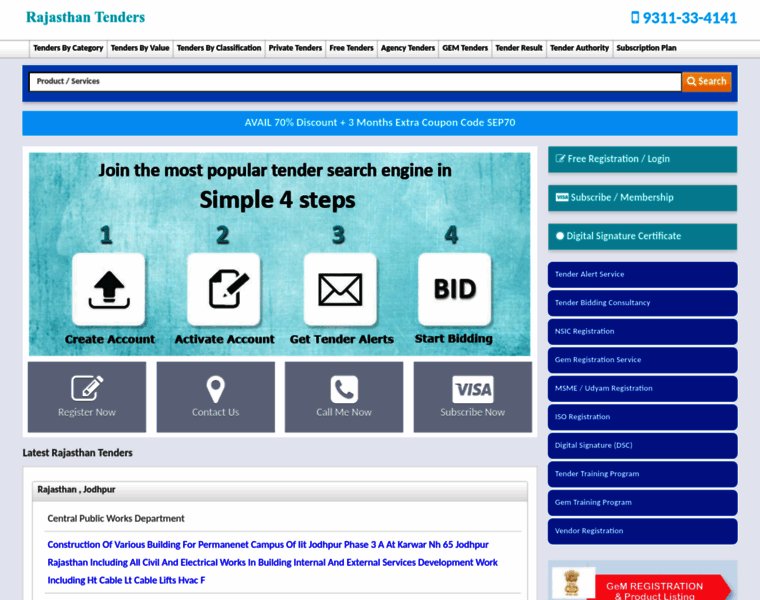Open Gem Training Program link
The image size is (760, 600).
[643, 503]
